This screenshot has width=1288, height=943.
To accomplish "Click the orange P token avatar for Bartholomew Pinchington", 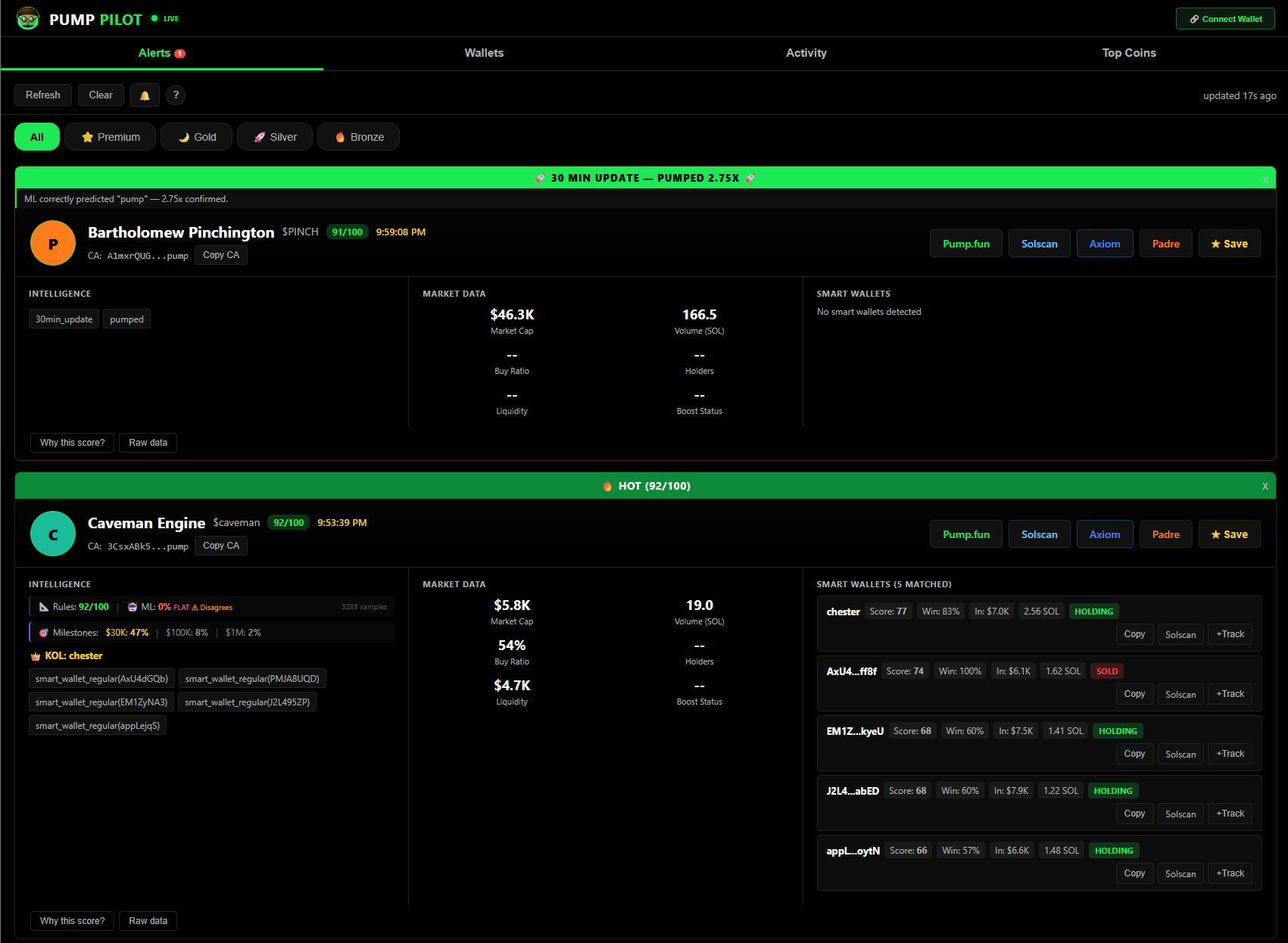I will pyautogui.click(x=52, y=243).
